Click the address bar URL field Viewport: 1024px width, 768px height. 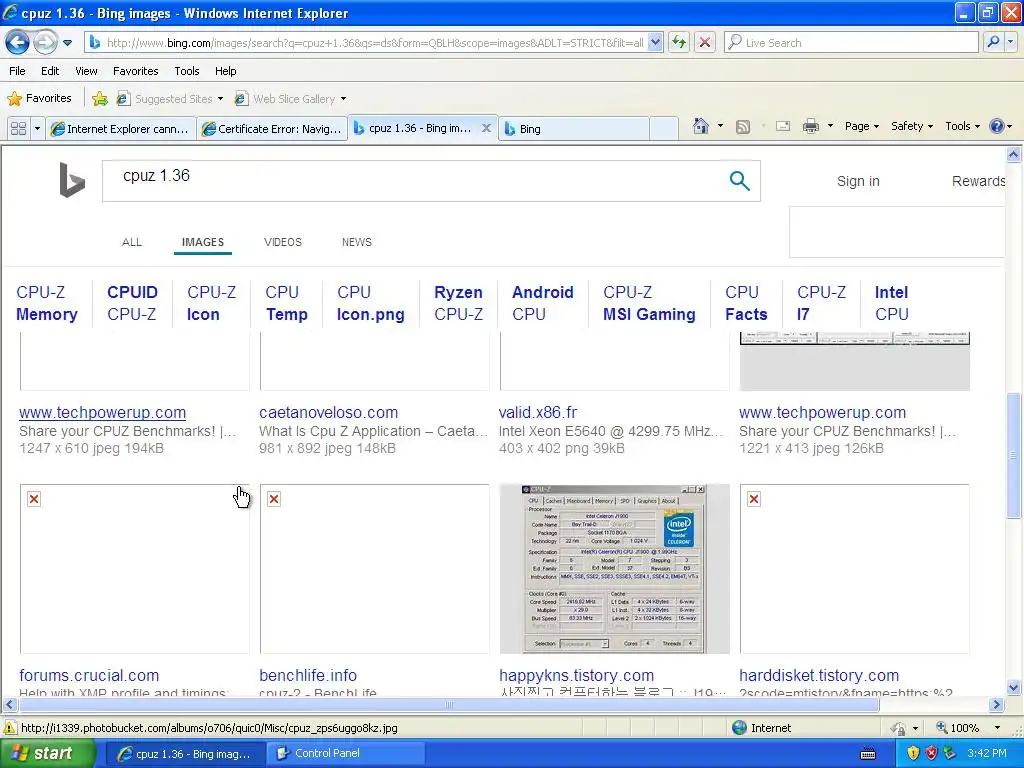coord(374,43)
